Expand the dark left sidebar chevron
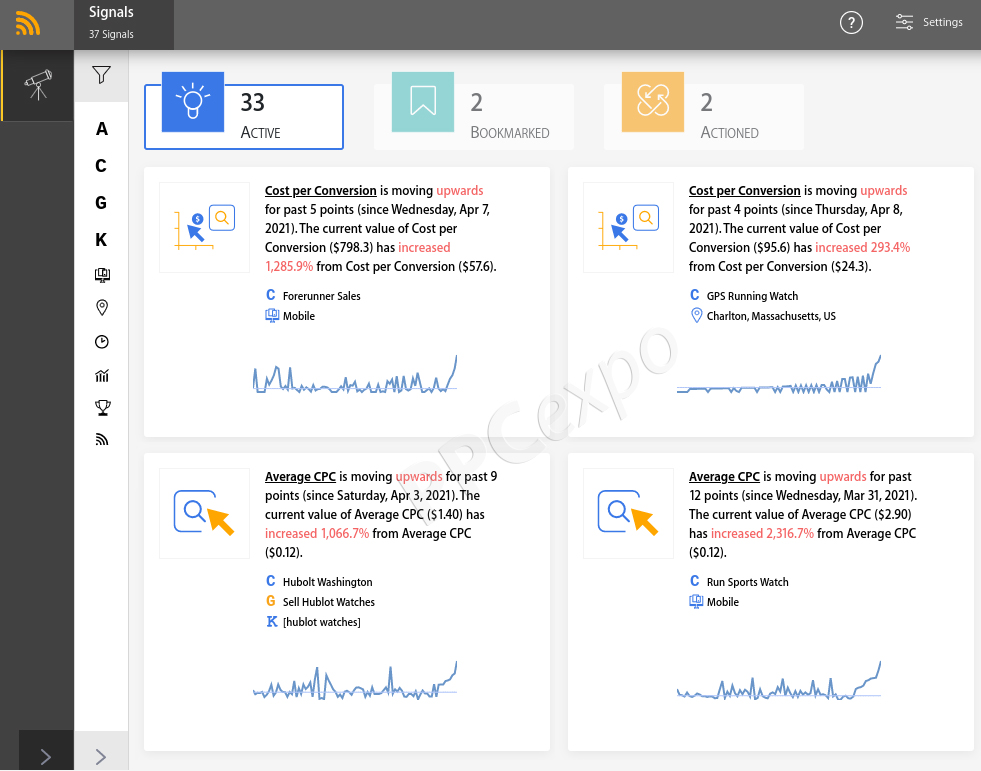This screenshot has height=771, width=981. click(x=46, y=757)
